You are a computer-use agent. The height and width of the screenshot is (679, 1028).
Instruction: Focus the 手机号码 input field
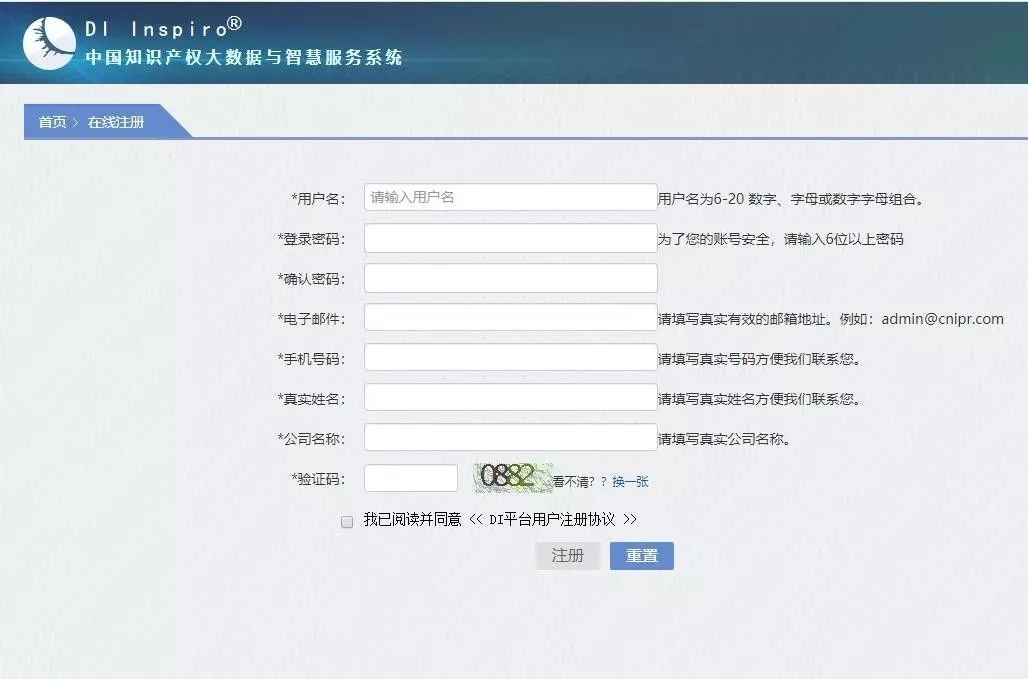(x=511, y=358)
